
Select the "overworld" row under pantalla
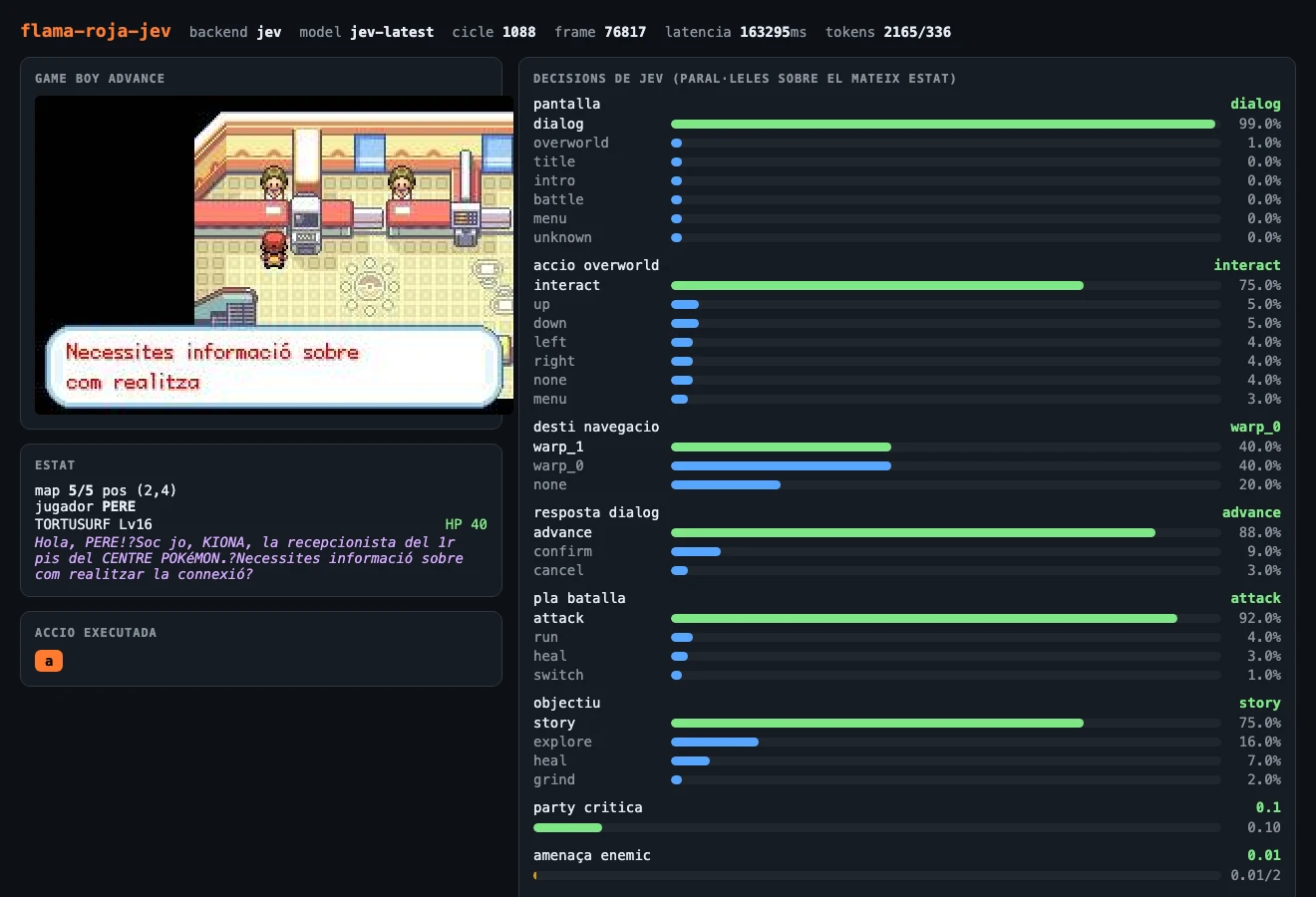pos(907,143)
